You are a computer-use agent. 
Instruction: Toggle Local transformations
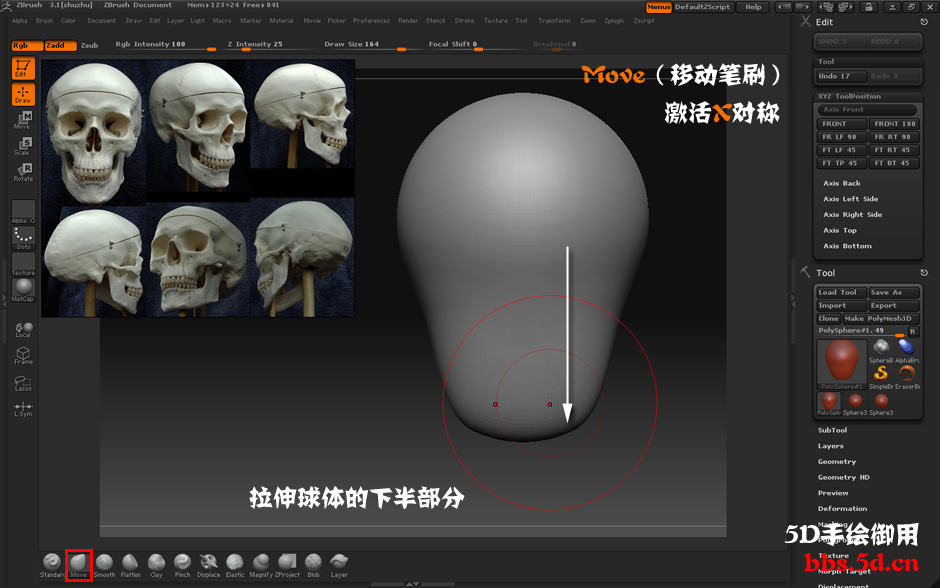point(23,330)
